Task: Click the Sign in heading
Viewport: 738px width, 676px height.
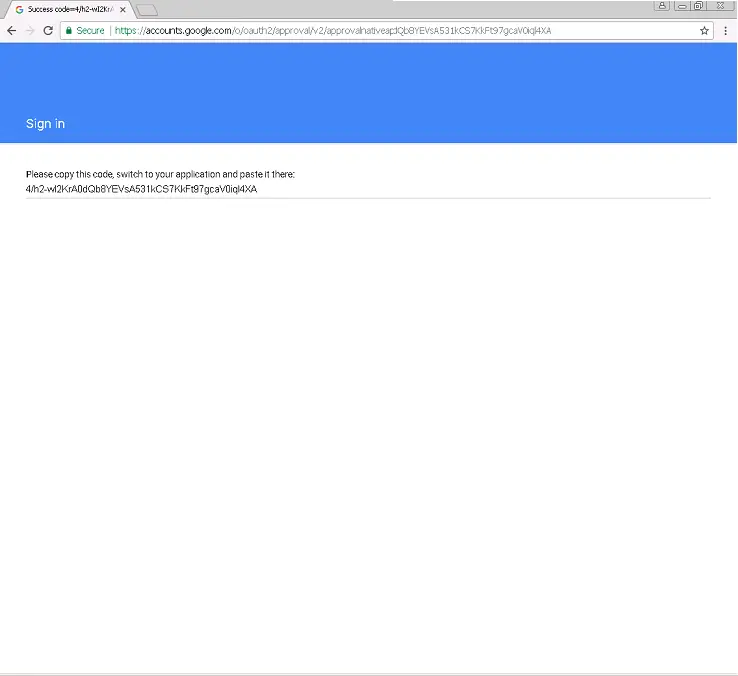Action: click(x=46, y=124)
